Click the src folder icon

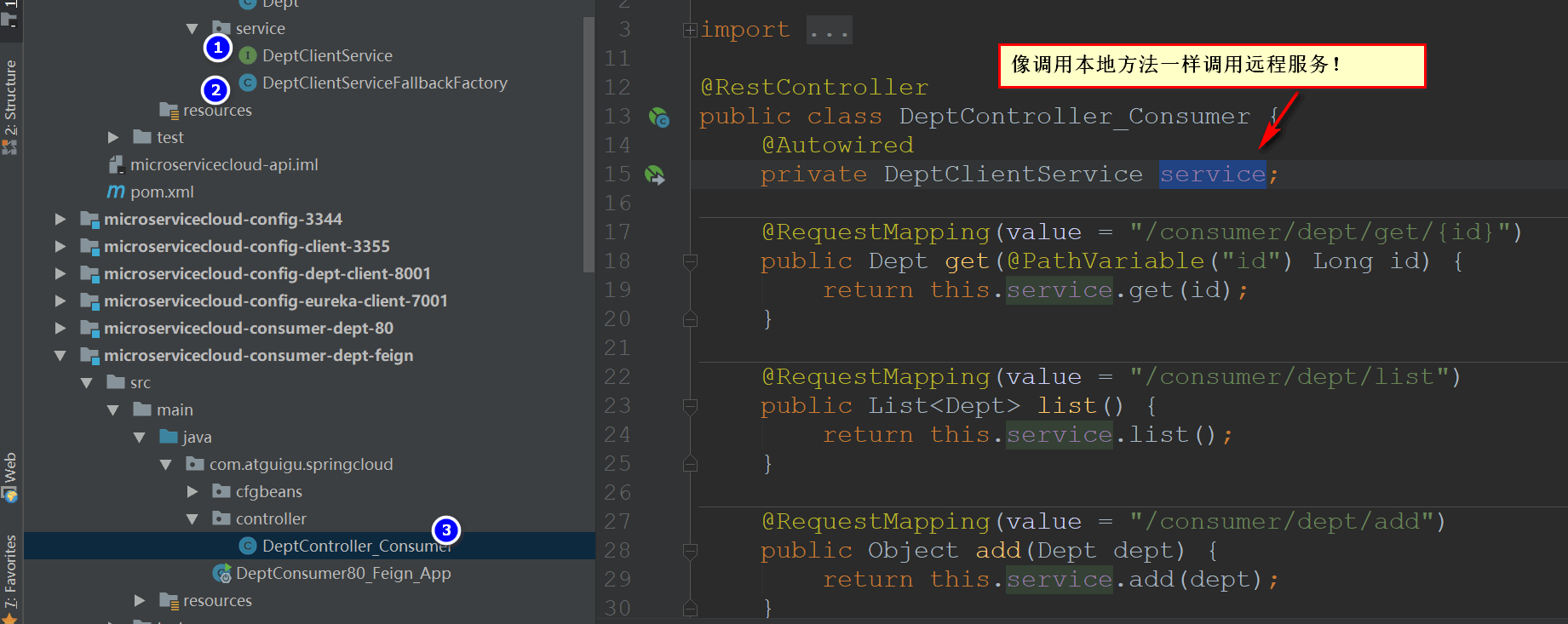tap(116, 382)
